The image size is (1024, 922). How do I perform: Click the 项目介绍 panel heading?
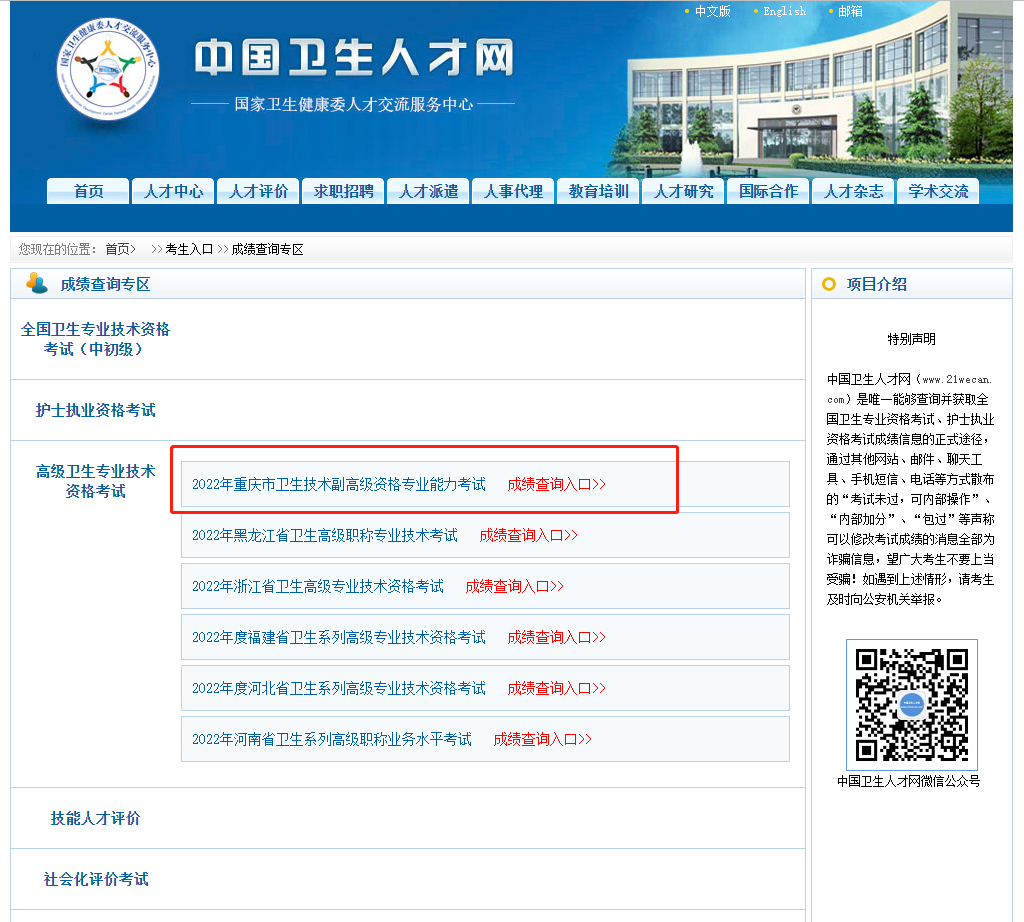coord(876,284)
